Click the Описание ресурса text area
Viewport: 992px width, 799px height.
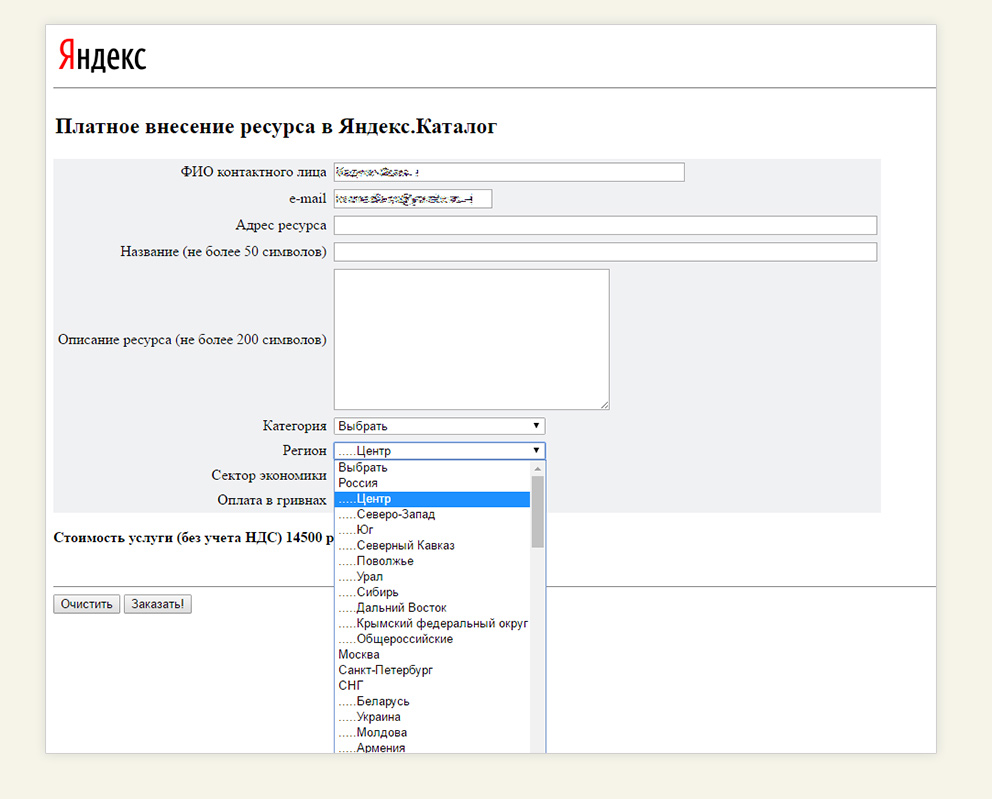pos(471,339)
